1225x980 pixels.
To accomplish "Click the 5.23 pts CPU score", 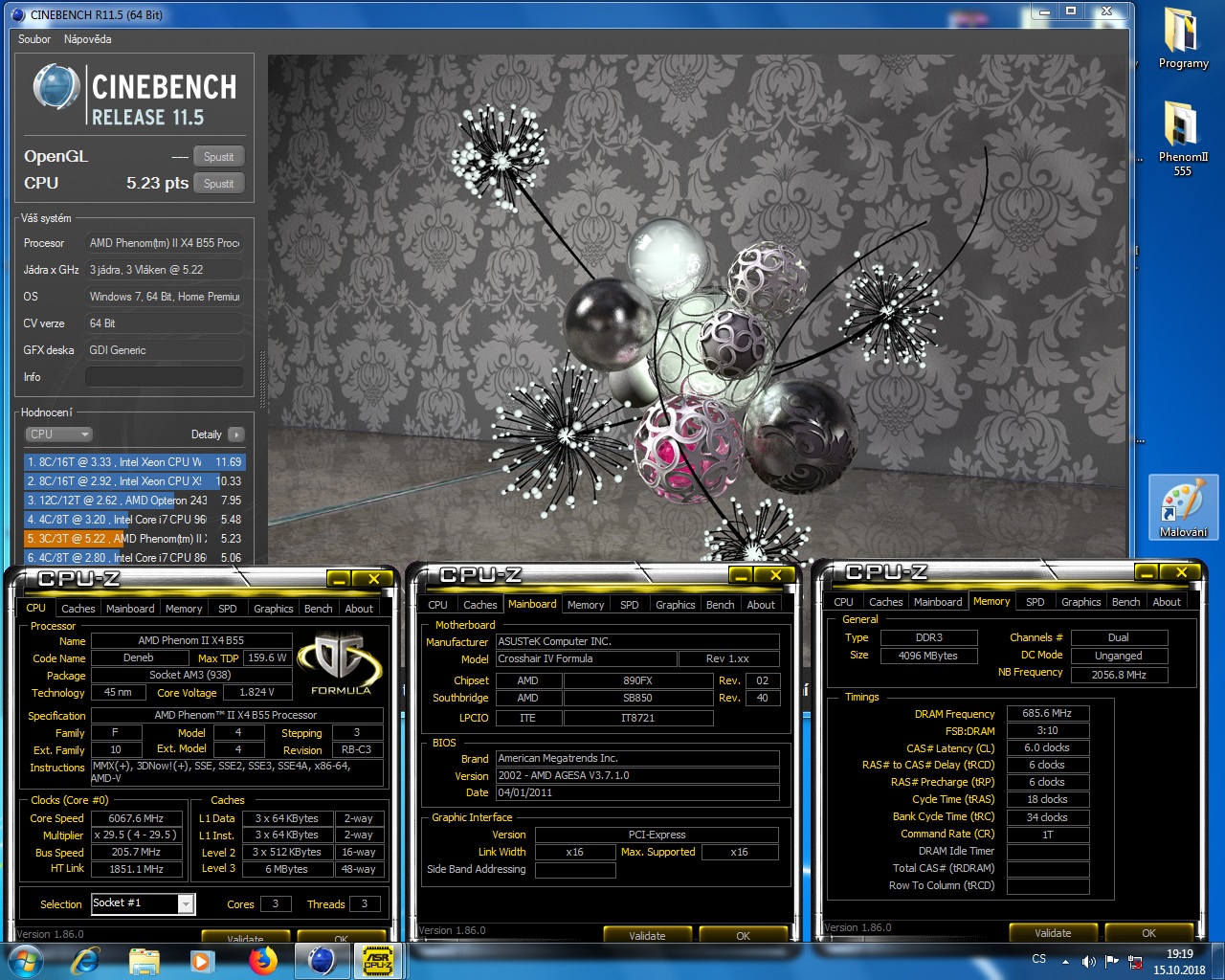I will pos(158,183).
